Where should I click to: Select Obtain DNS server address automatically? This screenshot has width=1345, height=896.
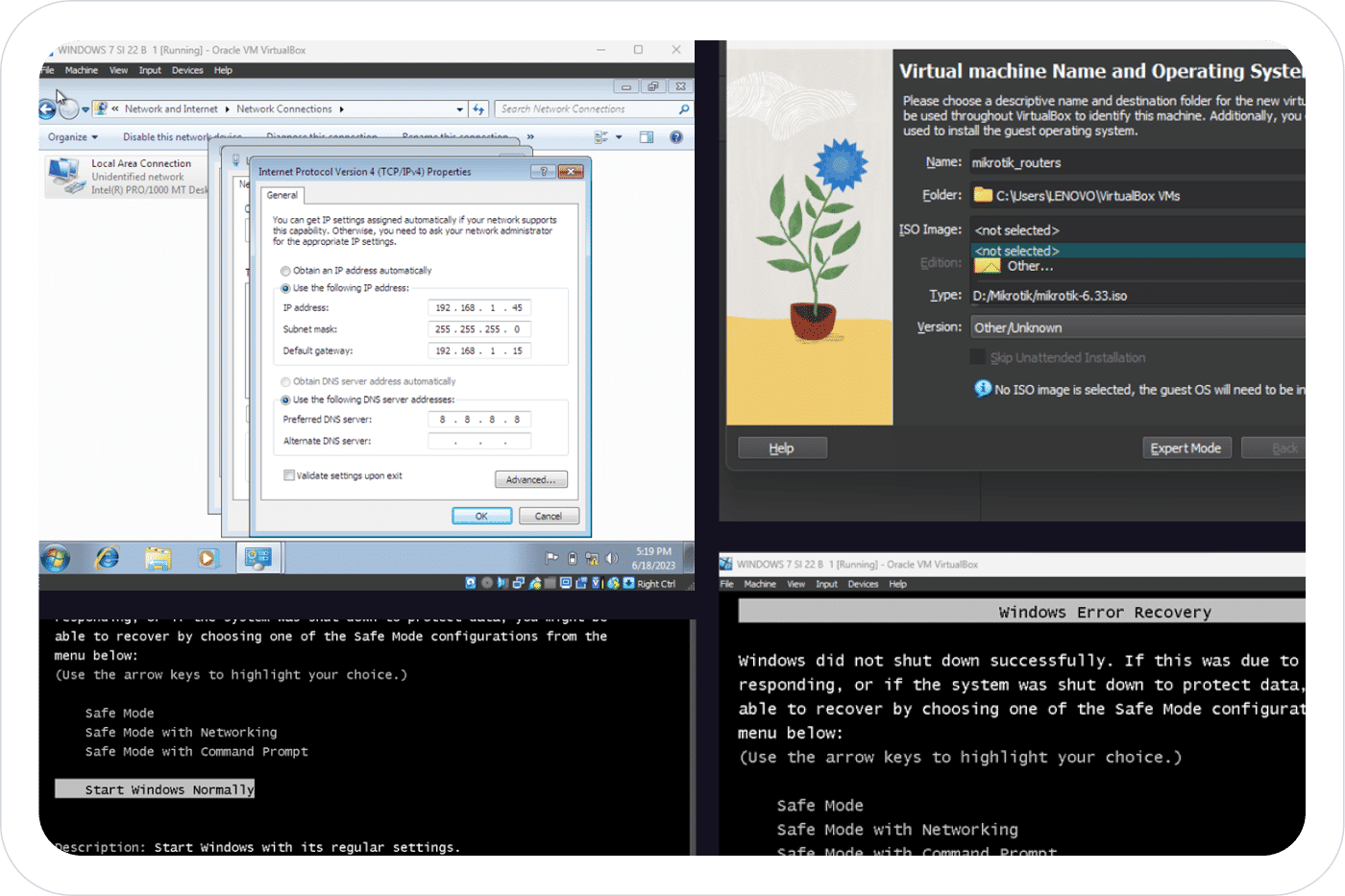point(285,382)
